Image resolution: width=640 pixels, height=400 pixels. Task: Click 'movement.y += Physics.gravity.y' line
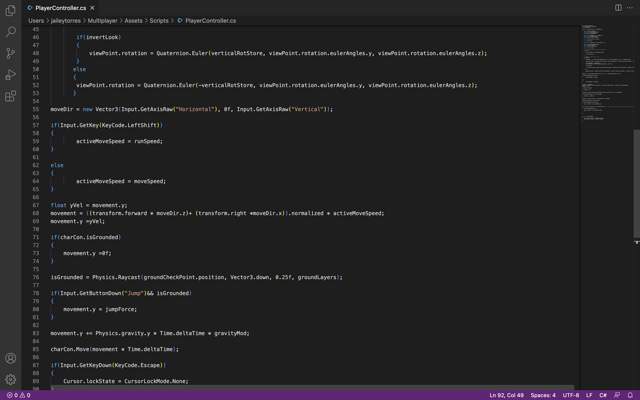150,333
